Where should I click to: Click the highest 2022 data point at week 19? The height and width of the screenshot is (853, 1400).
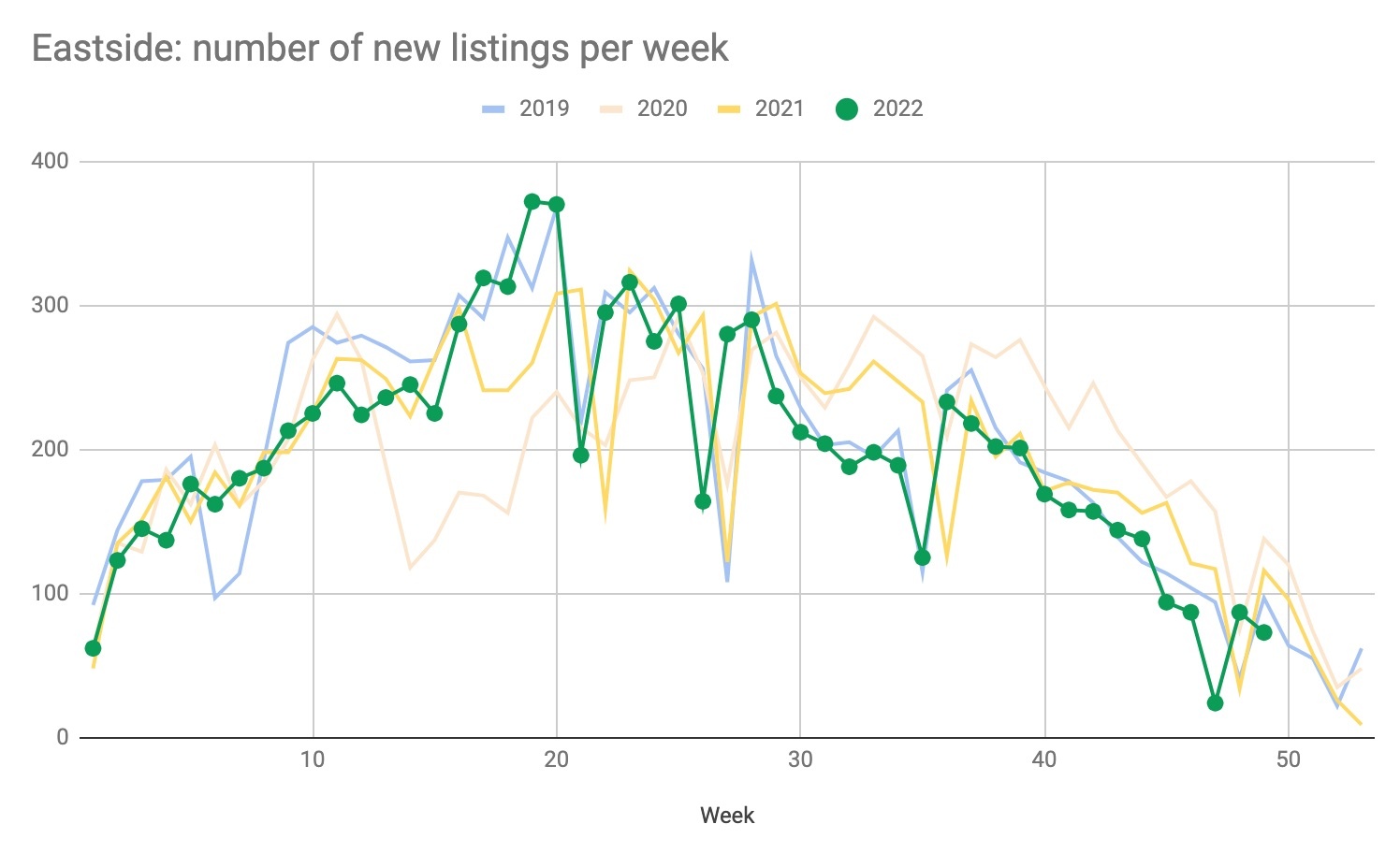pyautogui.click(x=532, y=201)
